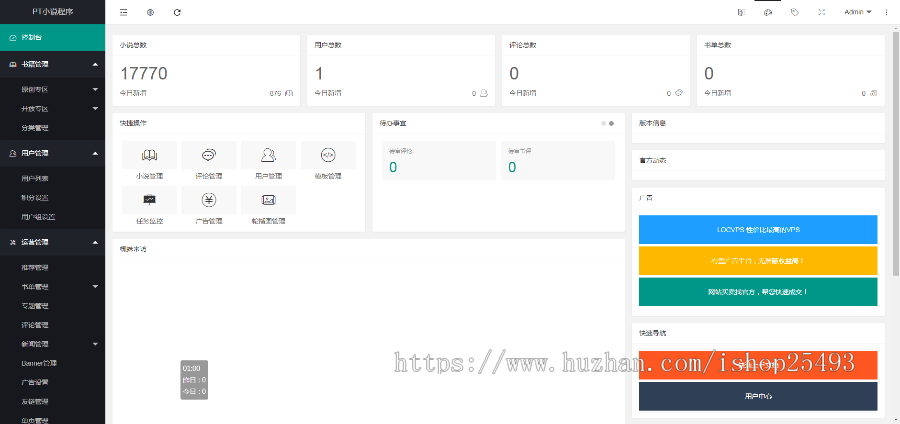
Task: Click the comment icon in 评论总数 card
Action: (x=679, y=93)
